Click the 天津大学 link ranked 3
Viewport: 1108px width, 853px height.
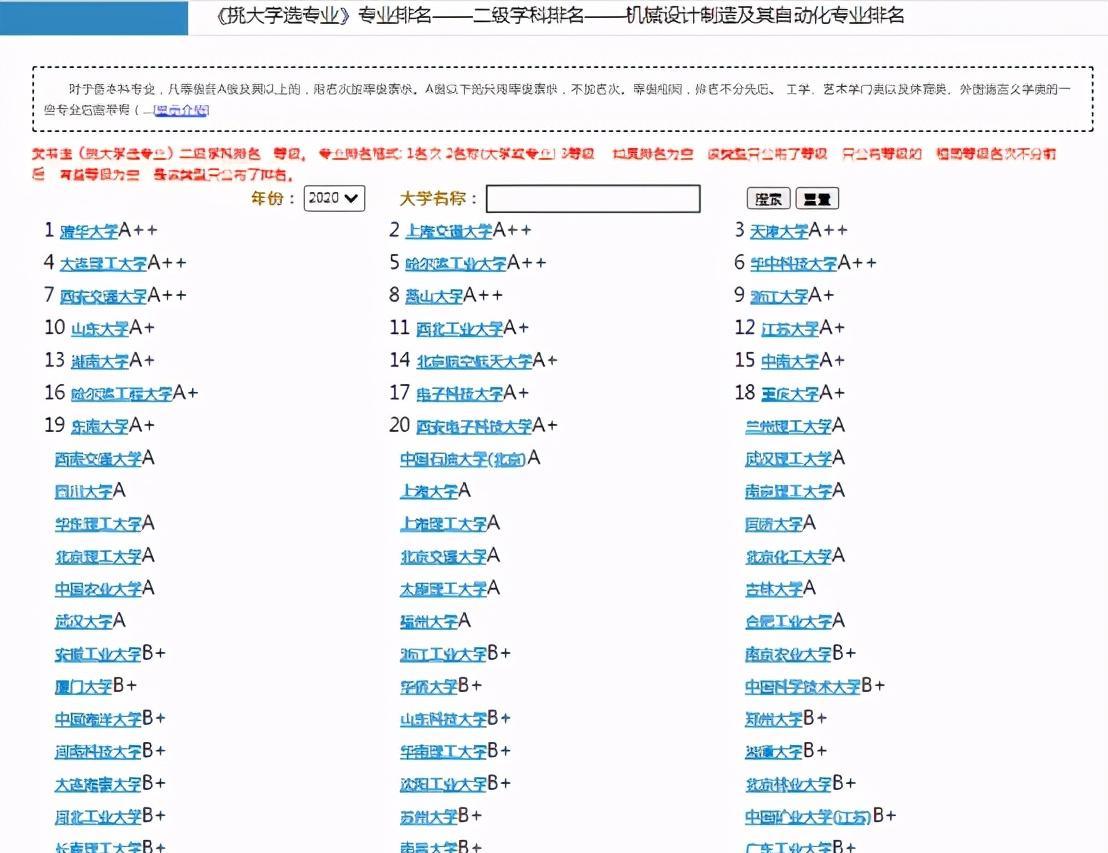[x=779, y=231]
